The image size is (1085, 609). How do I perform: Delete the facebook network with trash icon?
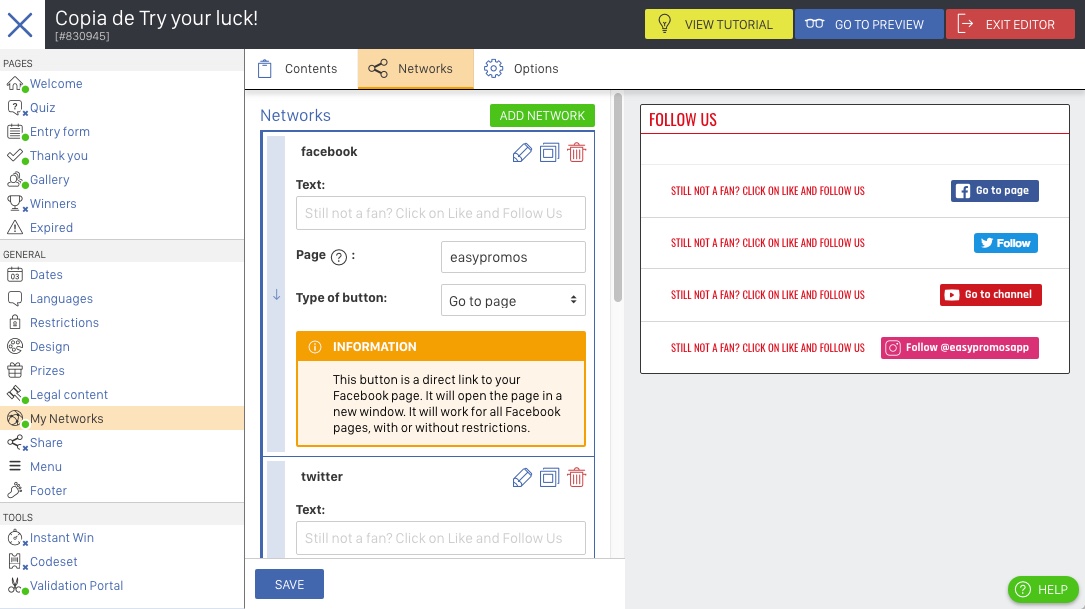click(x=576, y=152)
